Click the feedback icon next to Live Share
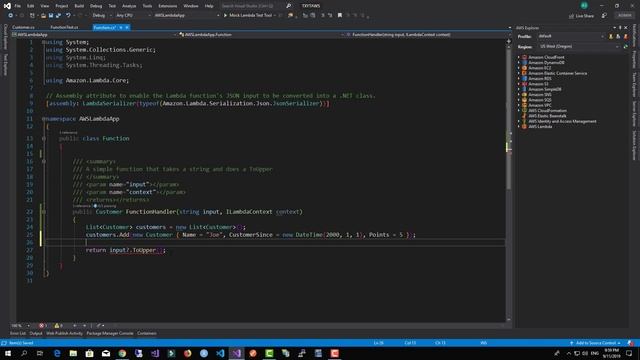Image resolution: width=640 pixels, height=360 pixels. (x=604, y=16)
